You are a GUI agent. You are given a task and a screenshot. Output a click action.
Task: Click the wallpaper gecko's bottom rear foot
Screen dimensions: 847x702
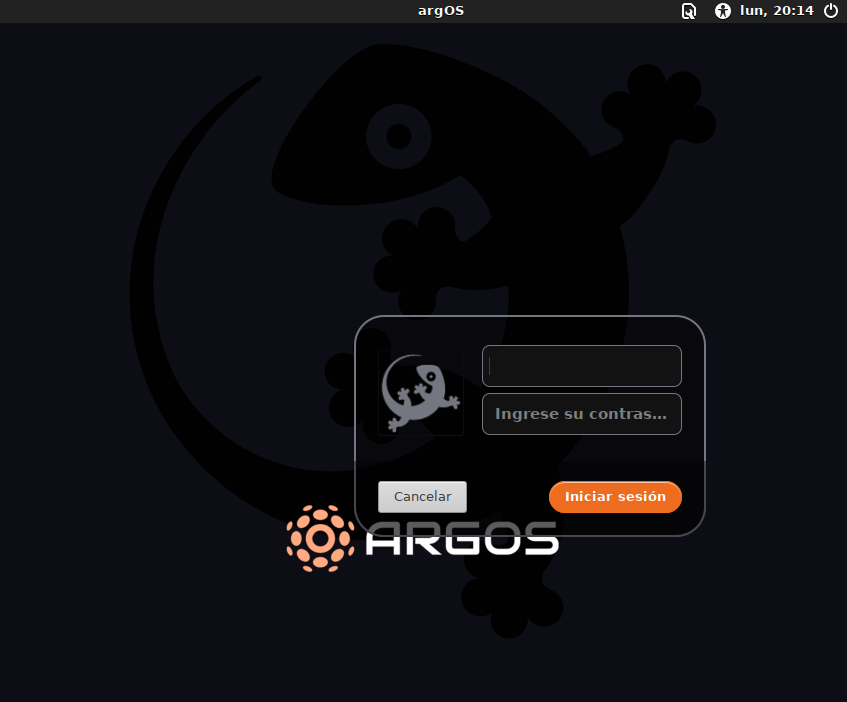pos(510,600)
